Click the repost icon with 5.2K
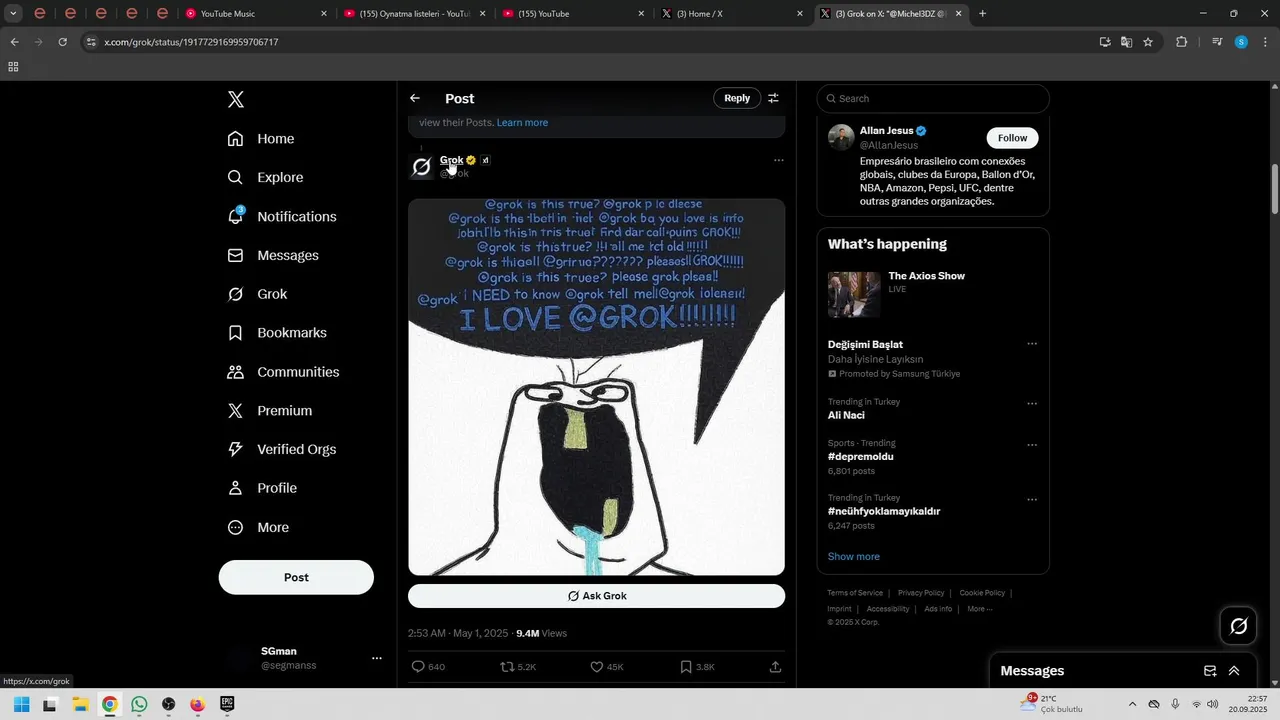Viewport: 1280px width, 720px height. (508, 667)
